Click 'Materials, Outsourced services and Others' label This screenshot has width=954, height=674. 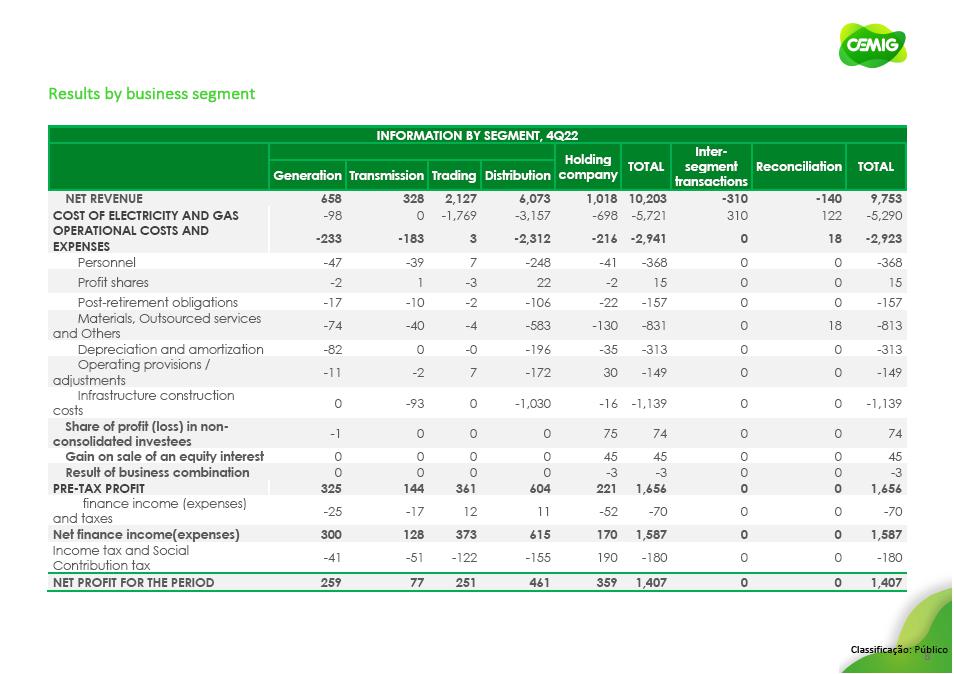pyautogui.click(x=157, y=326)
